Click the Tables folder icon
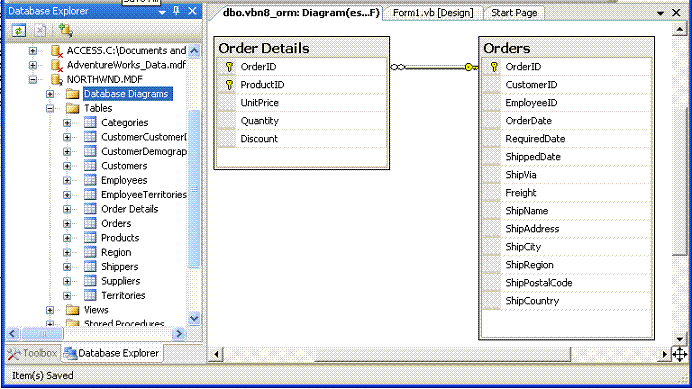The image size is (692, 389). coord(72,108)
